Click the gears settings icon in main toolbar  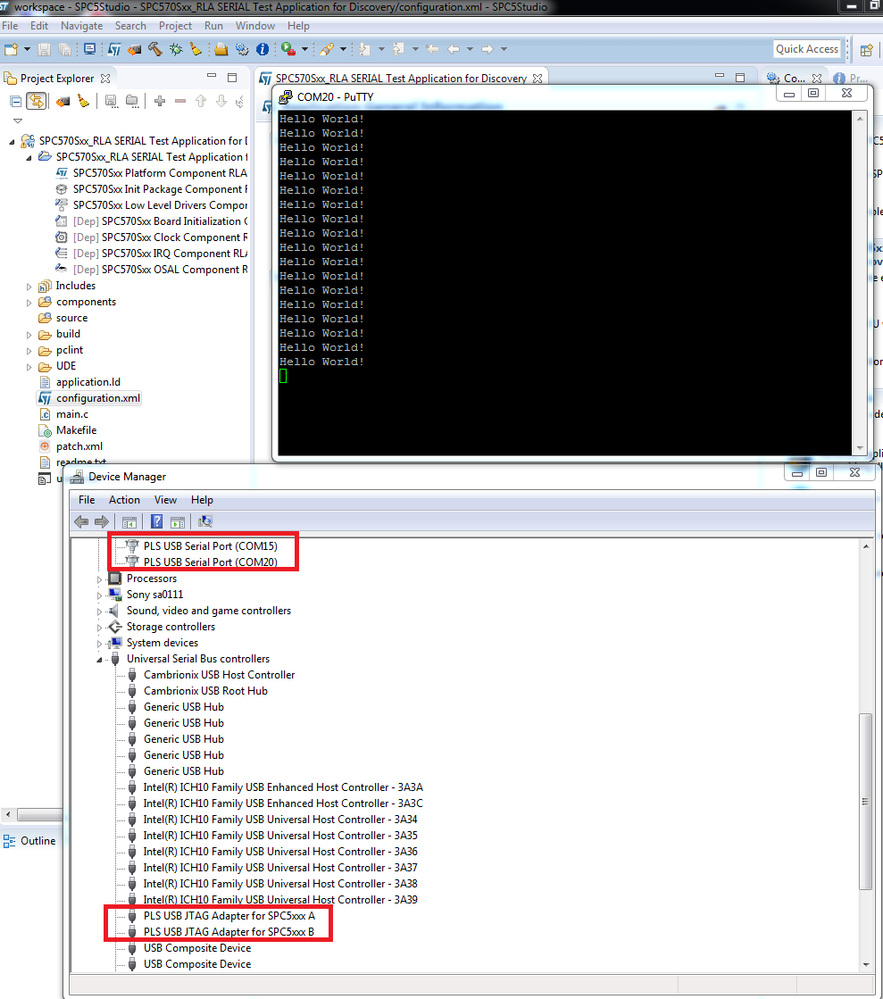pyautogui.click(x=242, y=49)
